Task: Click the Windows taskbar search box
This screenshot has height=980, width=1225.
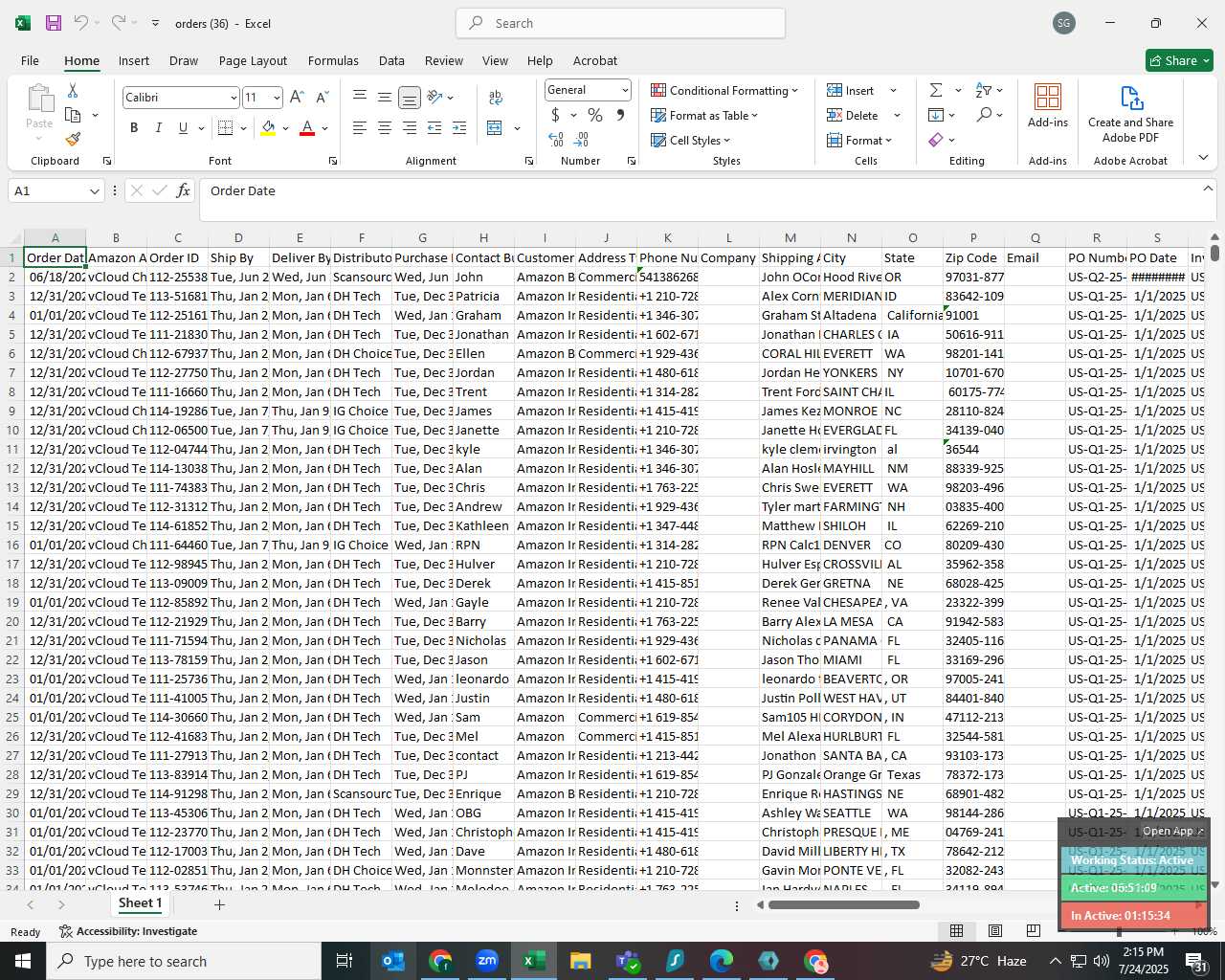Action: [x=185, y=961]
